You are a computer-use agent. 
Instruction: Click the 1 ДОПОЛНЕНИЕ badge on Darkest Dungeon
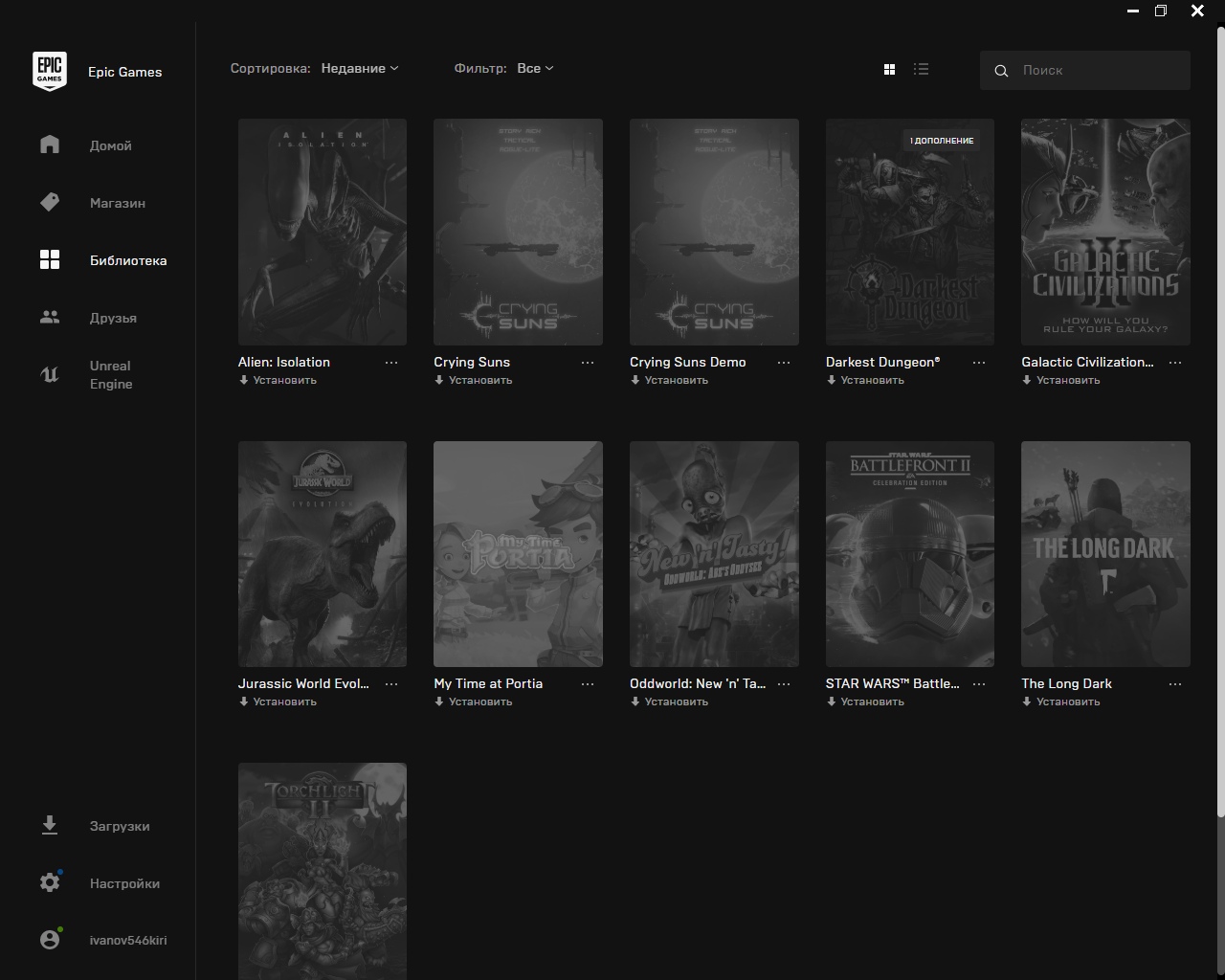942,141
